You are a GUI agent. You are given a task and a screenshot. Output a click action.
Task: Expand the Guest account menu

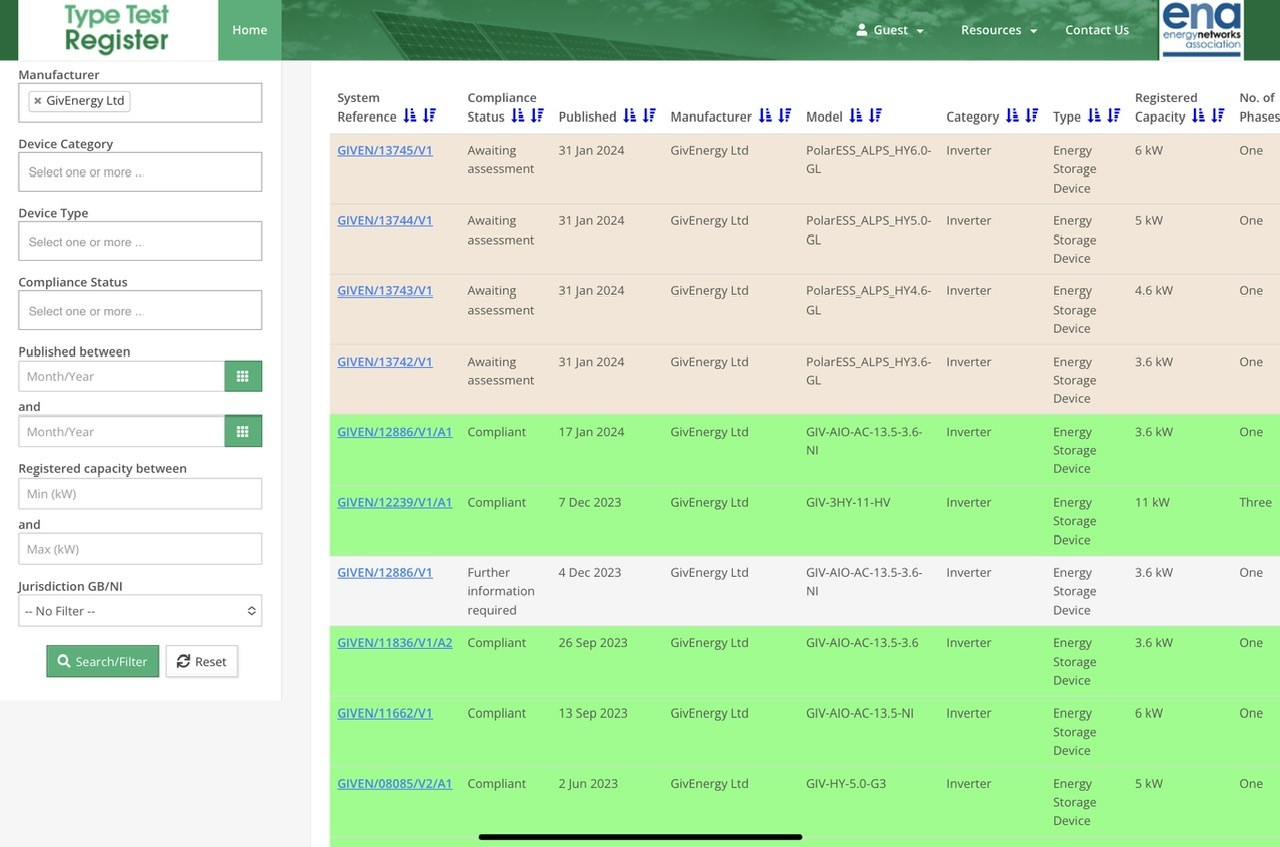(x=889, y=30)
